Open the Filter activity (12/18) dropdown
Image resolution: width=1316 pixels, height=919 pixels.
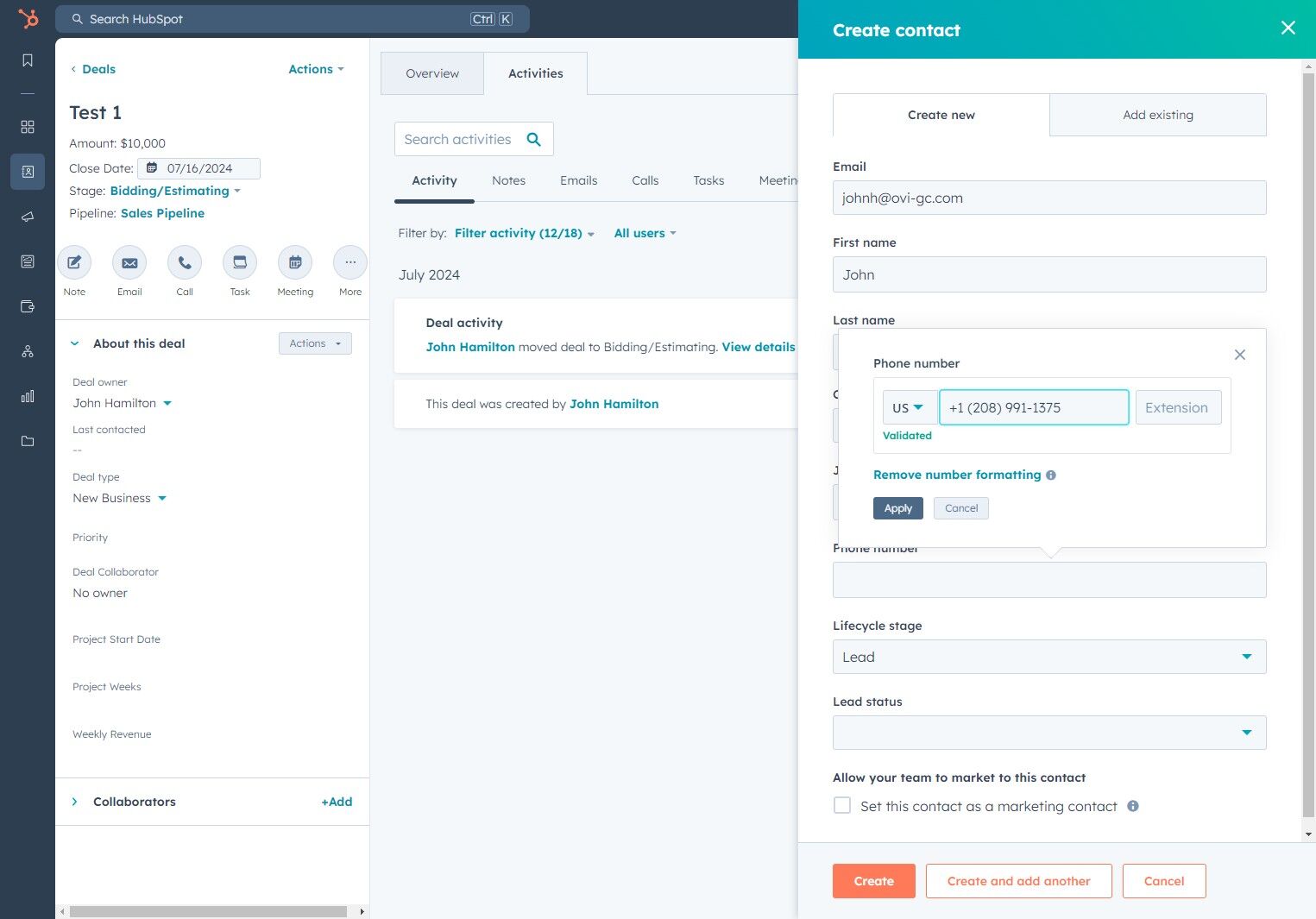pos(525,233)
